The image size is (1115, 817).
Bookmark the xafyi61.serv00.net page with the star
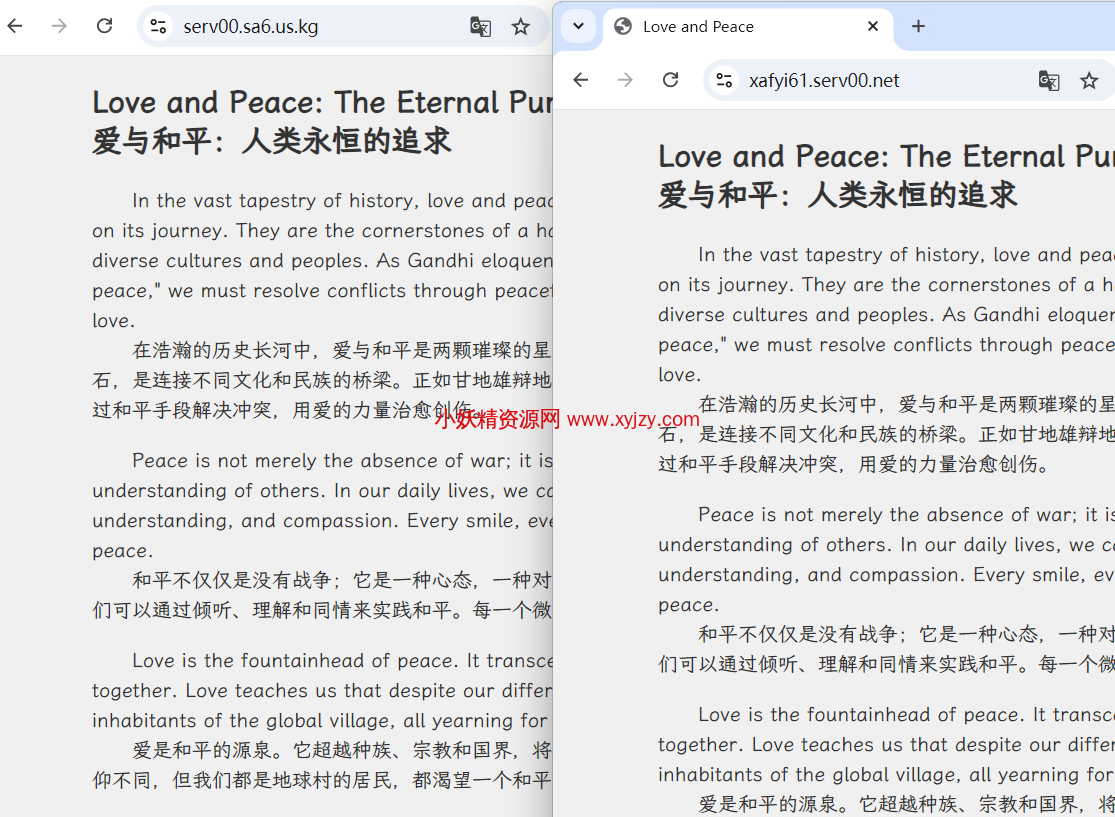[1089, 80]
